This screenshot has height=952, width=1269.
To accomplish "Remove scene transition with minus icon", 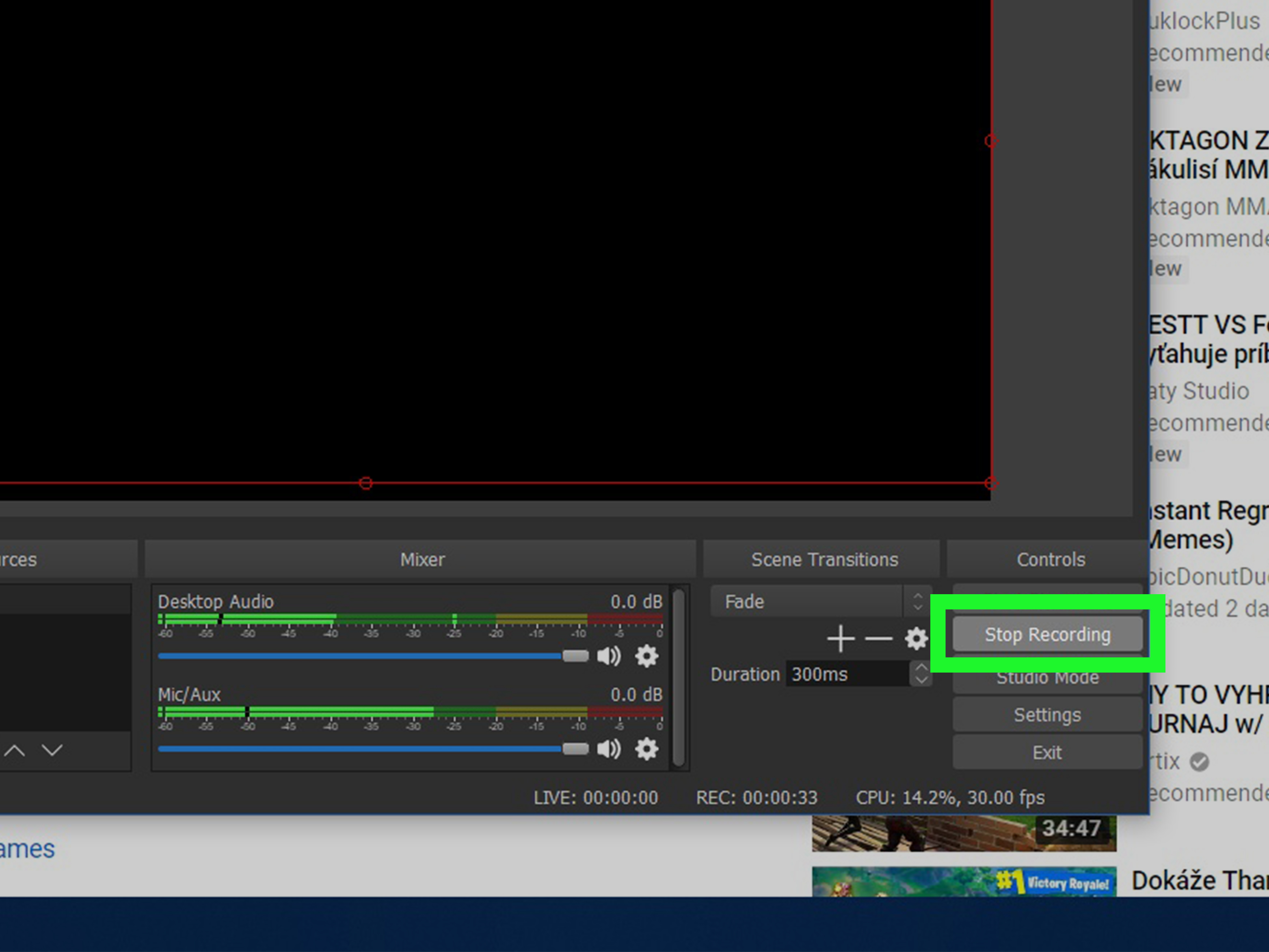I will (879, 638).
